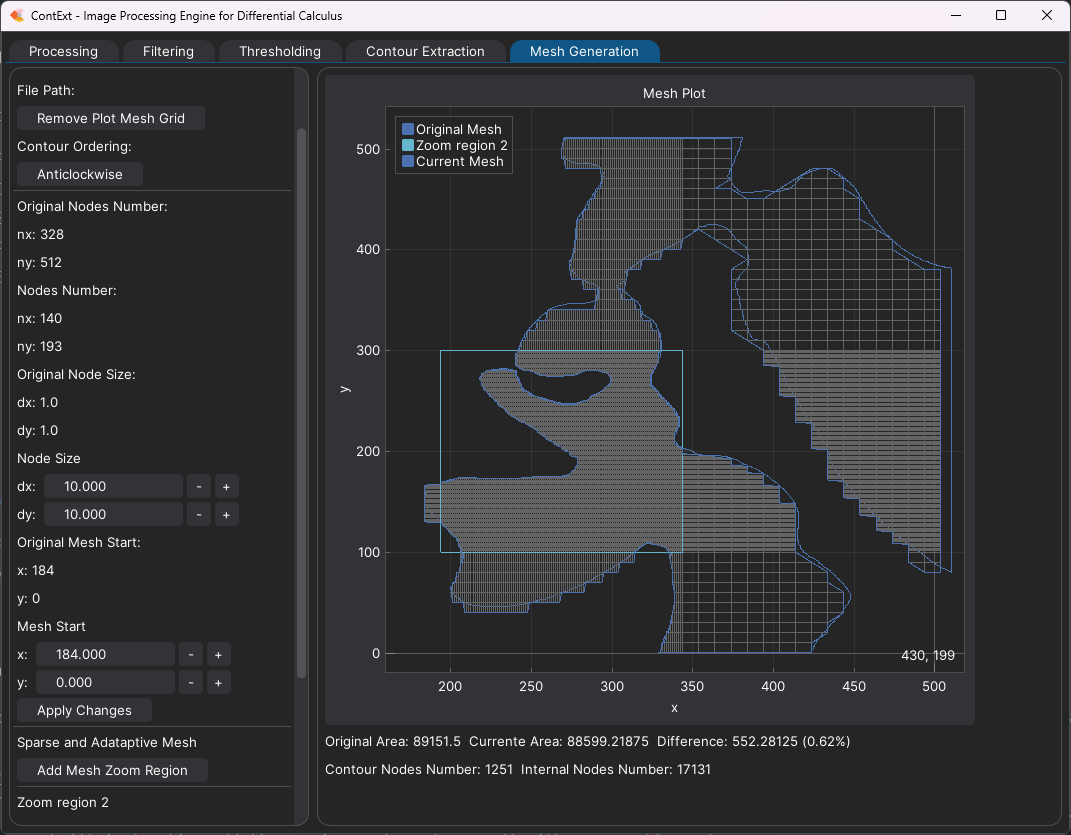Increase Node Size dx with plus
The image size is (1071, 835).
click(x=226, y=487)
